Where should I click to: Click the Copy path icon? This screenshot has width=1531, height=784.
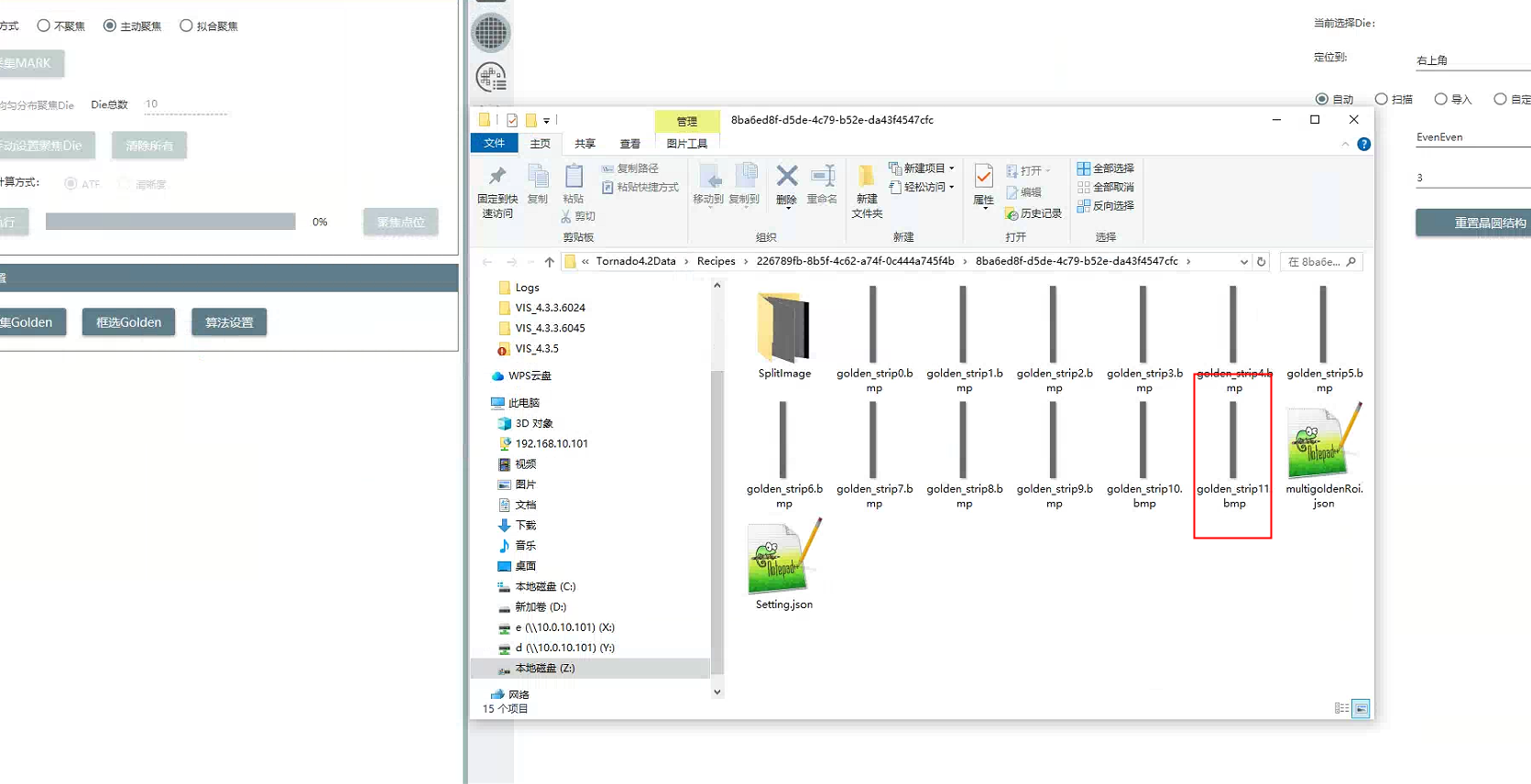coord(607,169)
